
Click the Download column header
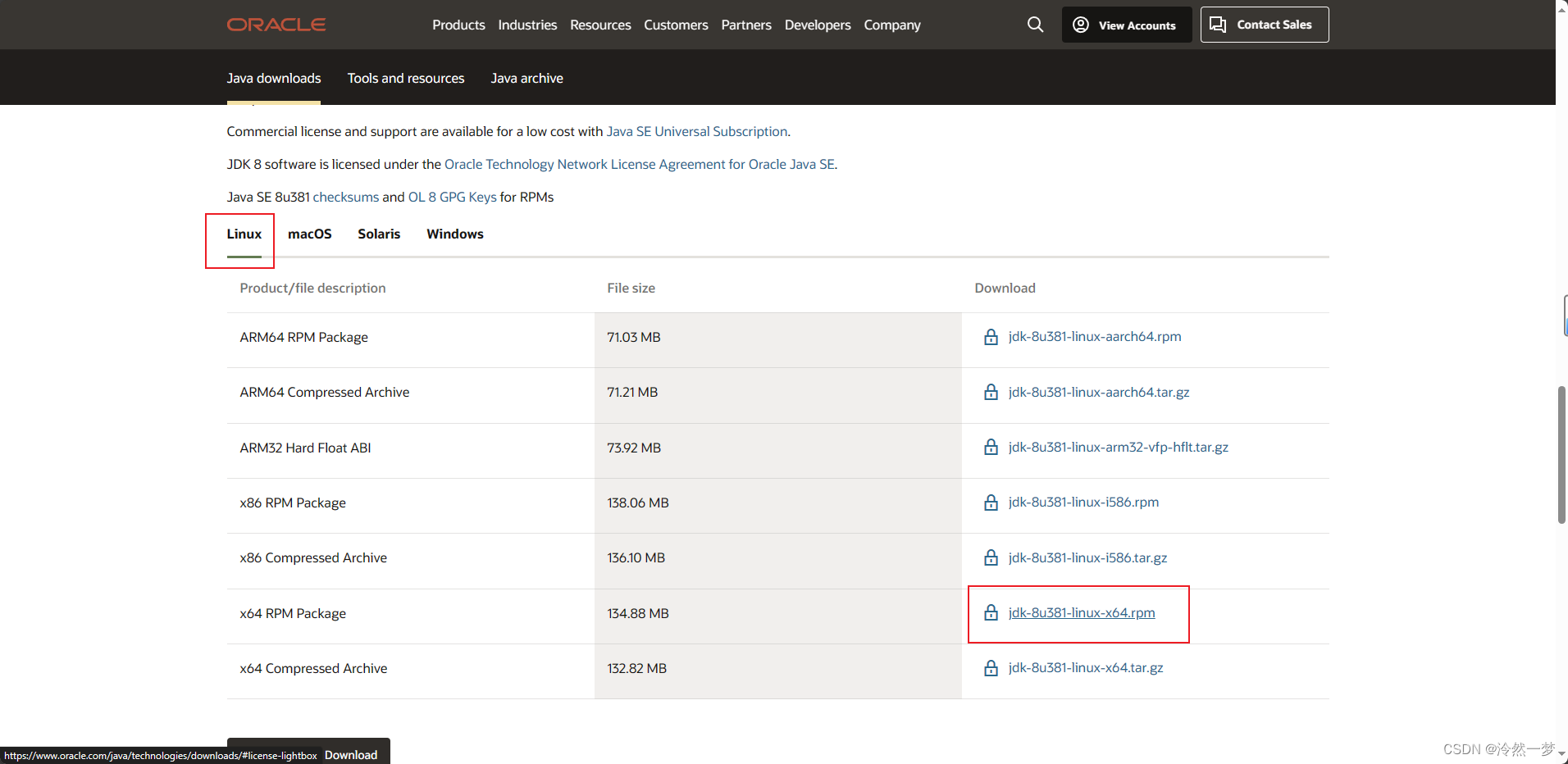[x=1005, y=288]
